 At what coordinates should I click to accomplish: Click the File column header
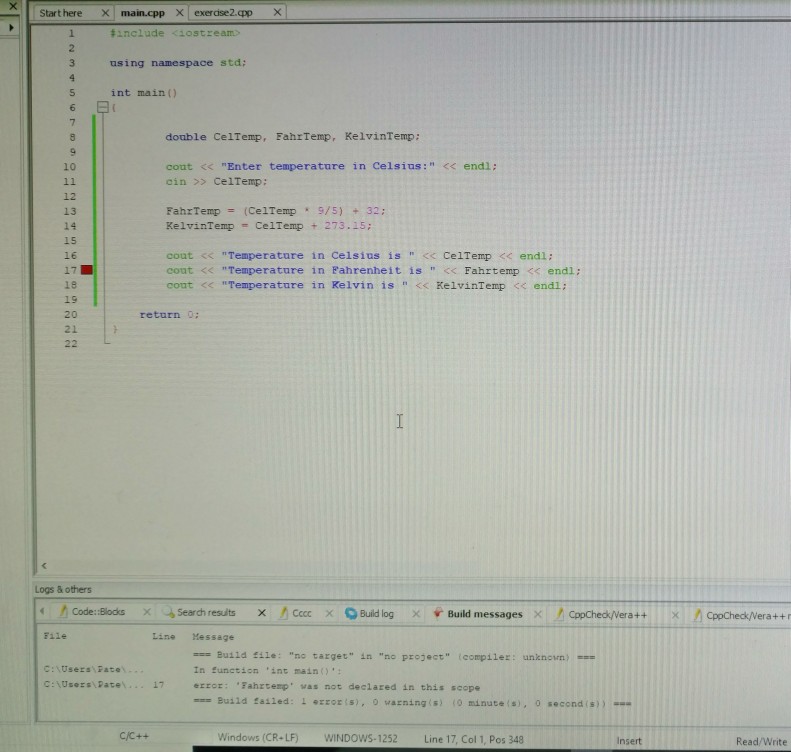pos(55,635)
